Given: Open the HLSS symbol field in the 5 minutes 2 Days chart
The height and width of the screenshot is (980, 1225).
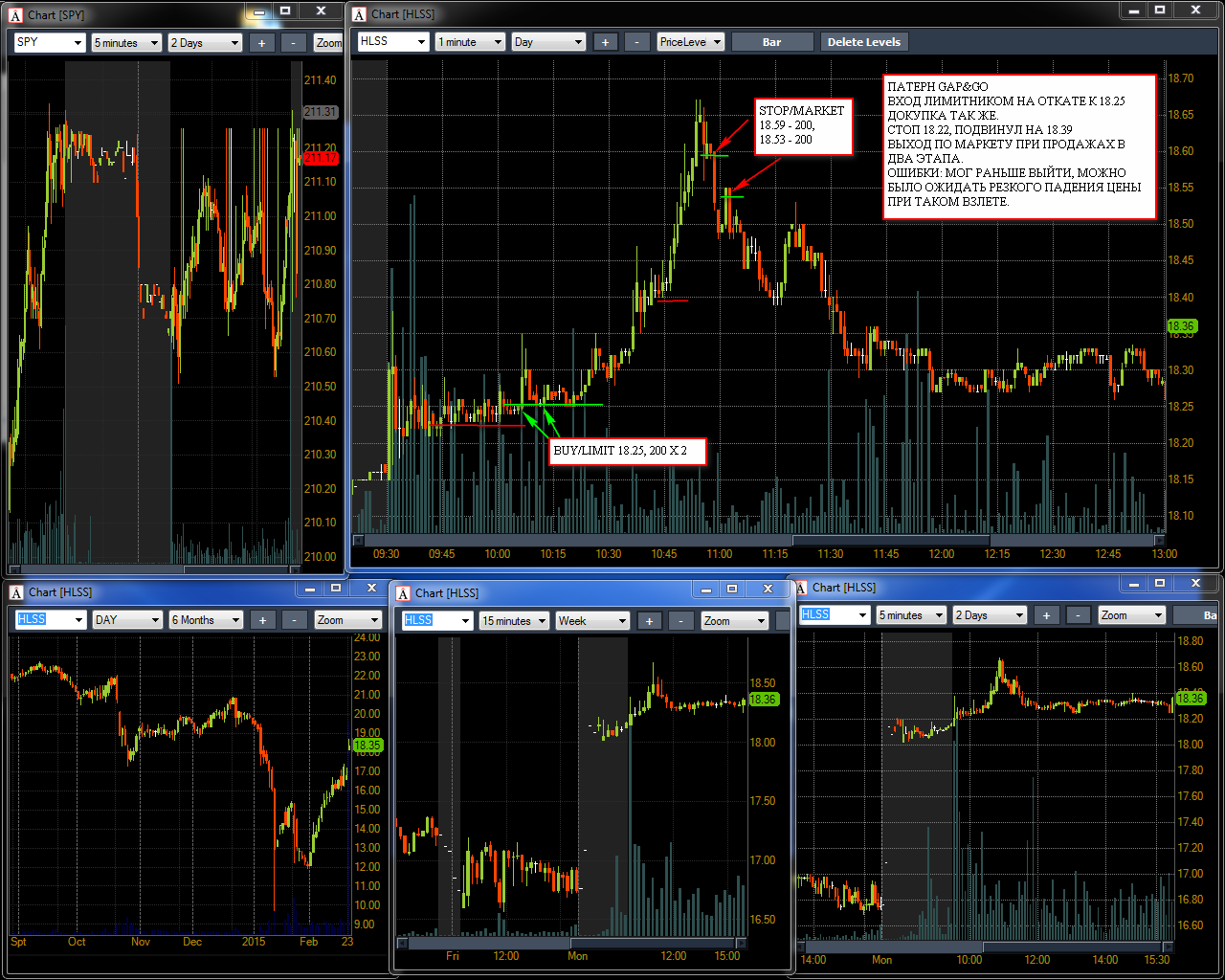Looking at the screenshot, I should (835, 614).
